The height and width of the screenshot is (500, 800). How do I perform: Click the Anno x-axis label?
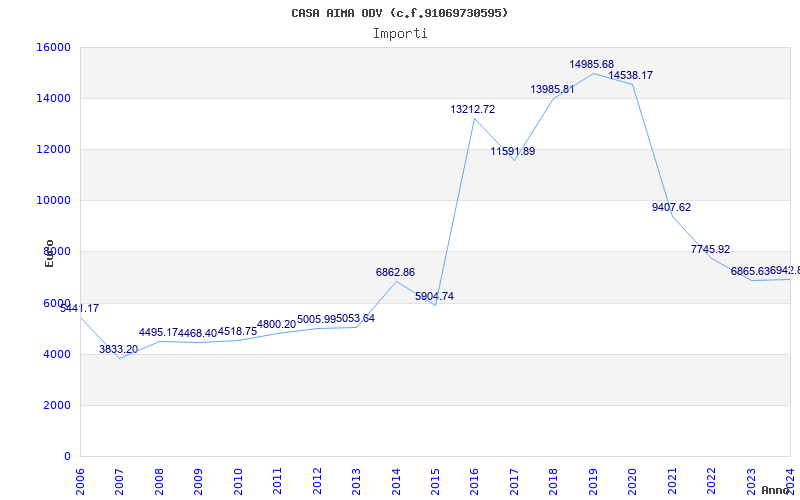pyautogui.click(x=775, y=490)
